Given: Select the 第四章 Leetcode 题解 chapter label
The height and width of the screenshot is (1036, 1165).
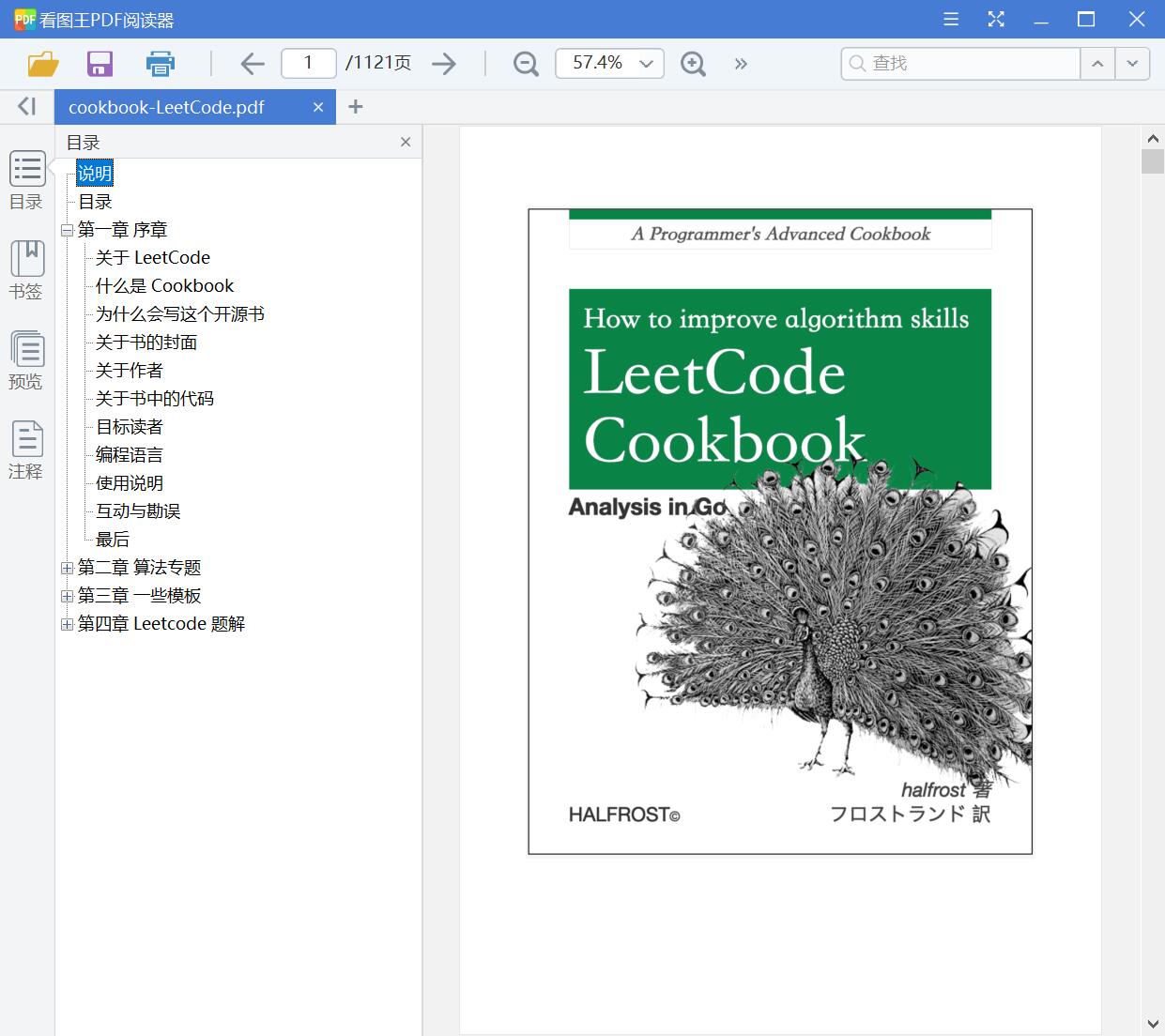Looking at the screenshot, I should pos(161,624).
